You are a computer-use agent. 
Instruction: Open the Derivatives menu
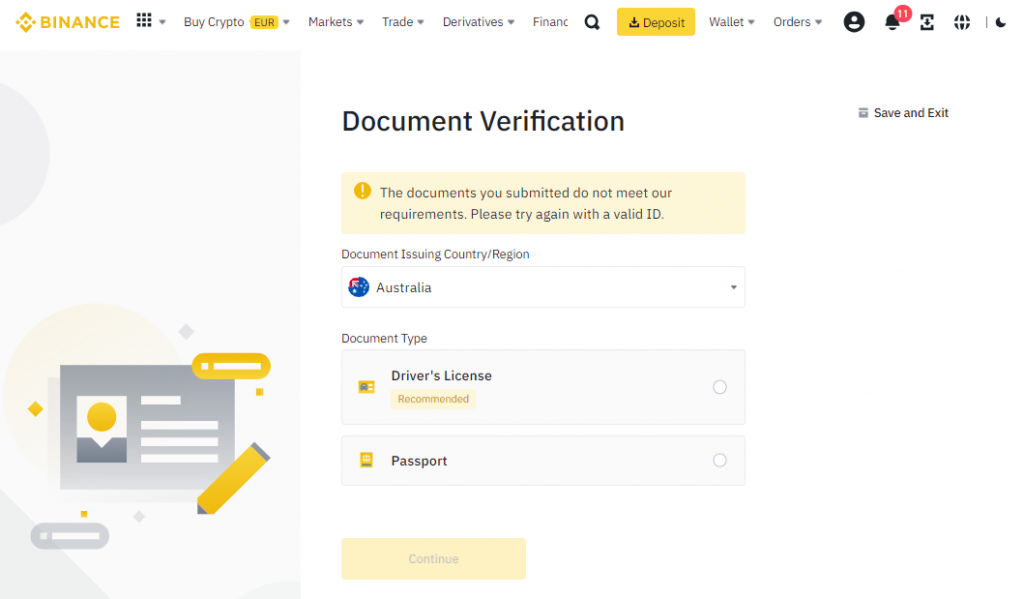pos(478,22)
